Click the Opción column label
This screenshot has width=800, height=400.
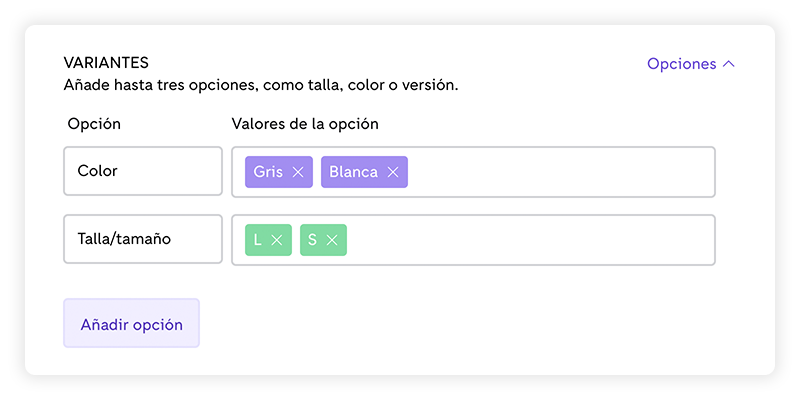click(x=94, y=124)
